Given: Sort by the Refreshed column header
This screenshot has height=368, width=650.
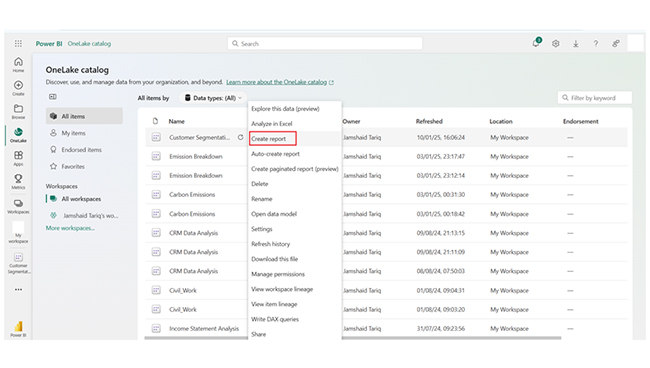Looking at the screenshot, I should tap(429, 121).
